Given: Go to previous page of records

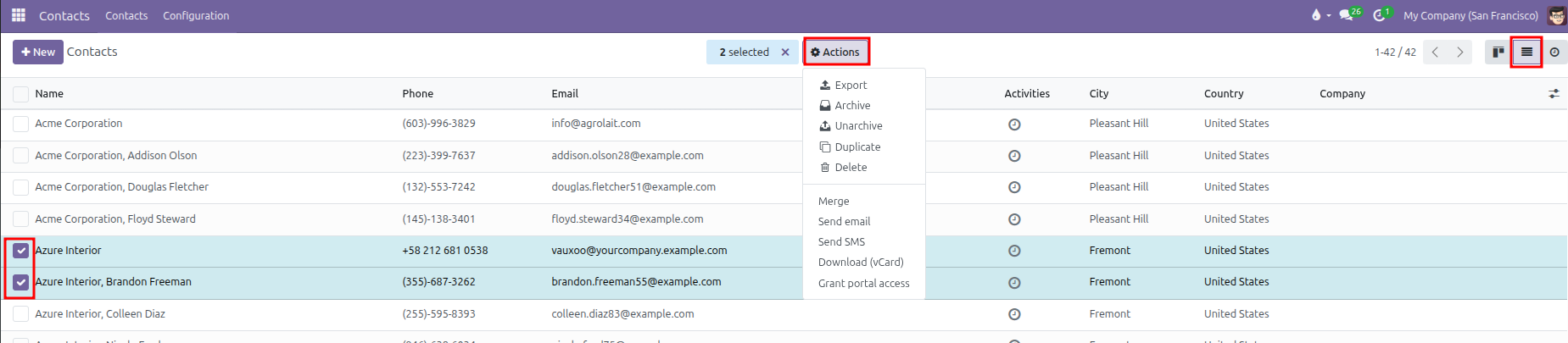Looking at the screenshot, I should [x=1435, y=52].
